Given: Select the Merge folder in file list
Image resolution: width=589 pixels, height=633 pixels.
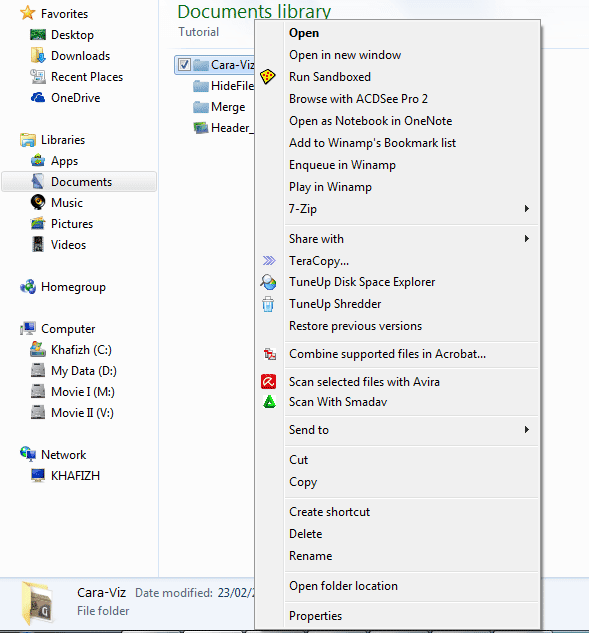Looking at the screenshot, I should point(219,107).
